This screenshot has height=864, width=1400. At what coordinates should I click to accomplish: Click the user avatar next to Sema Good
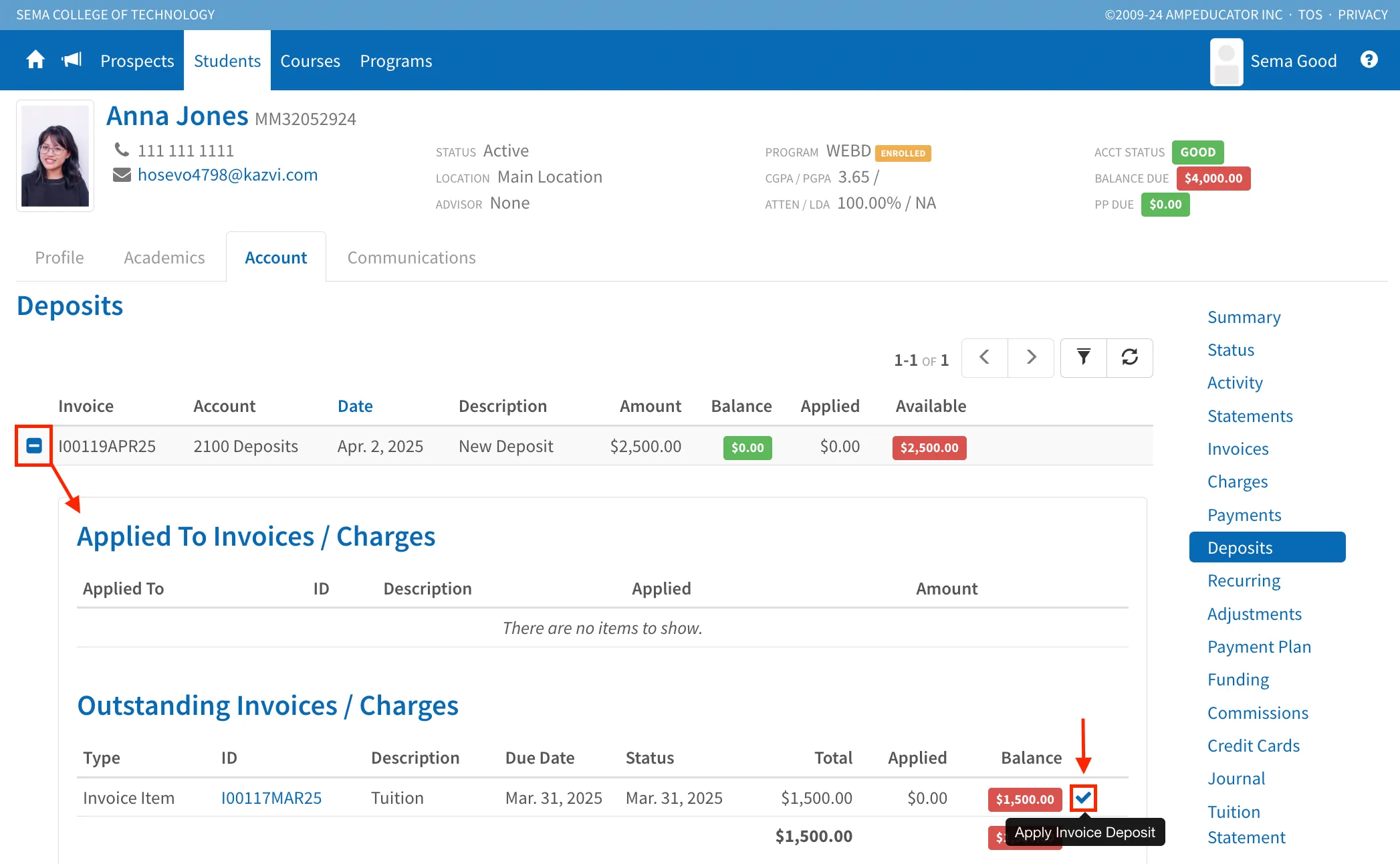pyautogui.click(x=1226, y=62)
